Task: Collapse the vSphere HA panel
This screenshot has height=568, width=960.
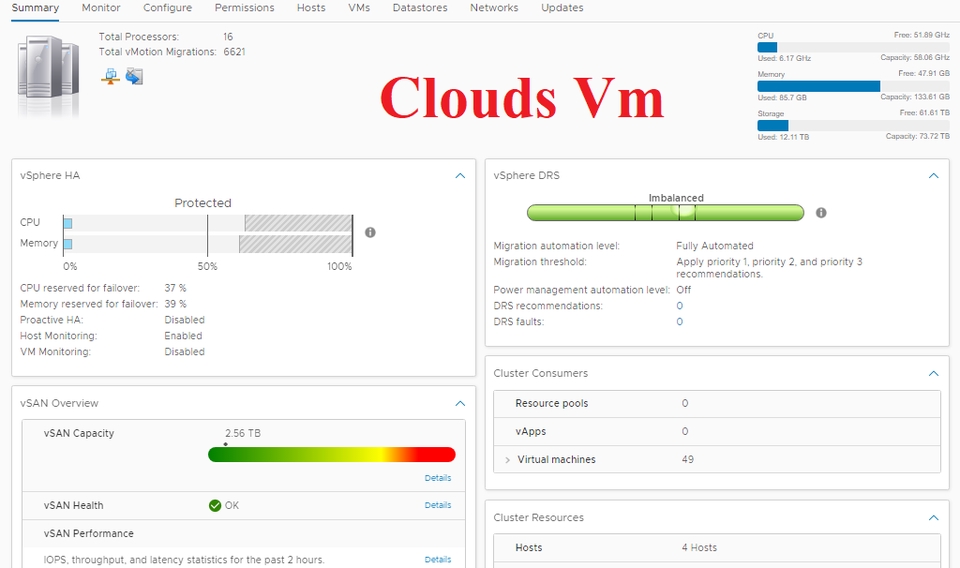Action: (x=460, y=176)
